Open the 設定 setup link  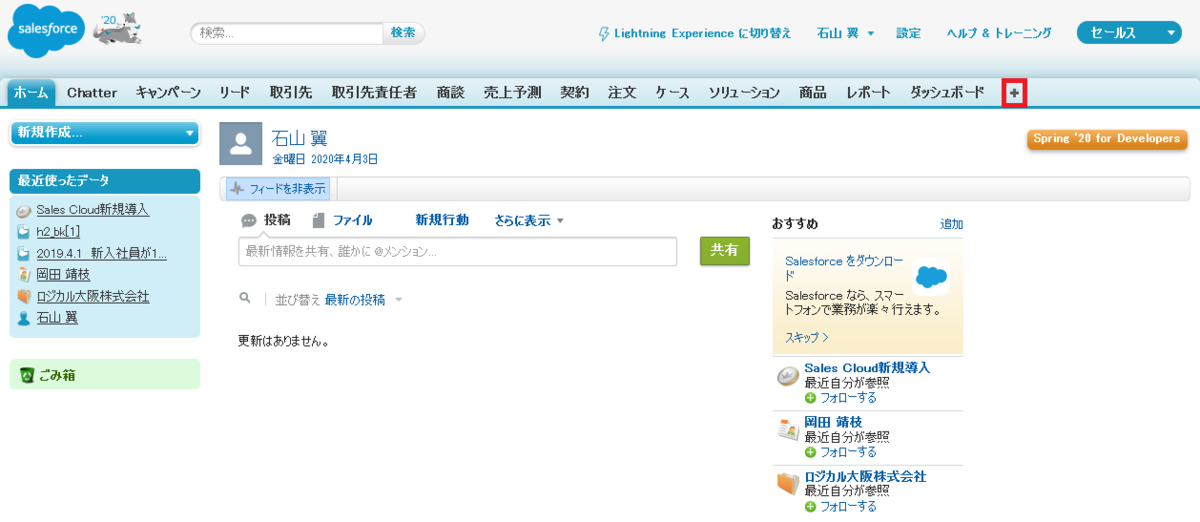pyautogui.click(x=909, y=34)
